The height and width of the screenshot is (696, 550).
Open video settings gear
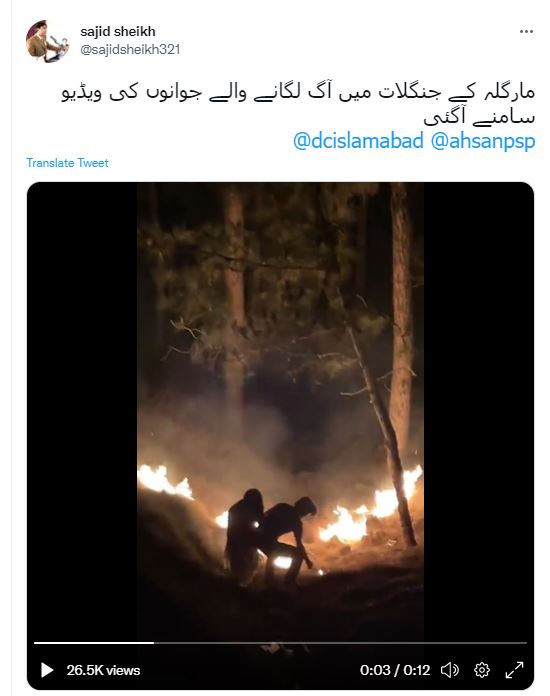pyautogui.click(x=482, y=670)
